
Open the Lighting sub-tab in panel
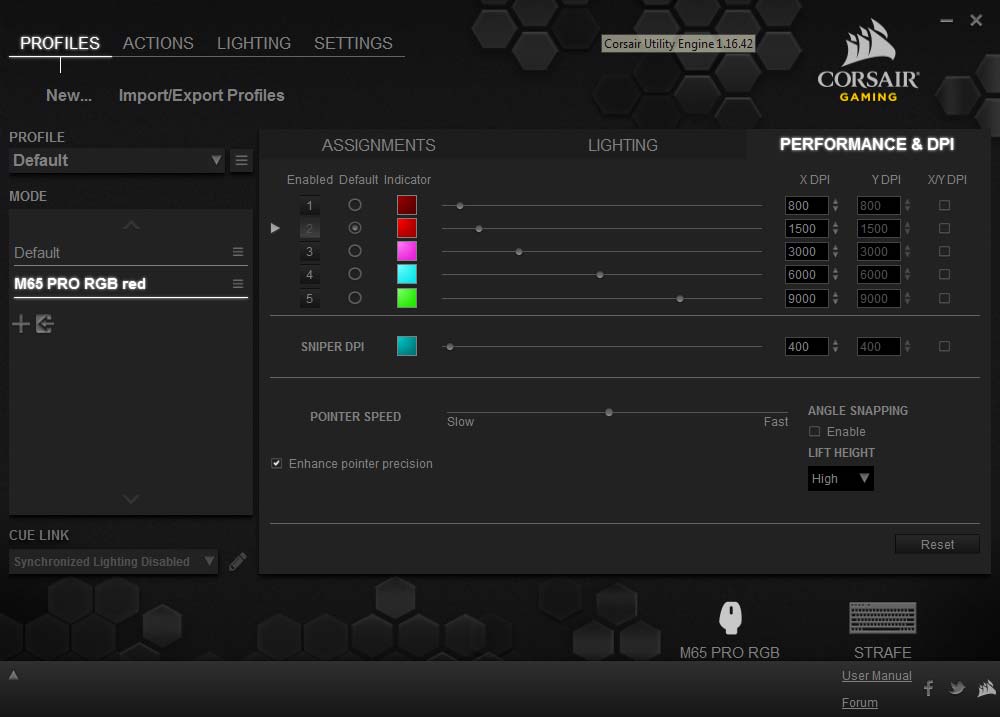coord(623,145)
